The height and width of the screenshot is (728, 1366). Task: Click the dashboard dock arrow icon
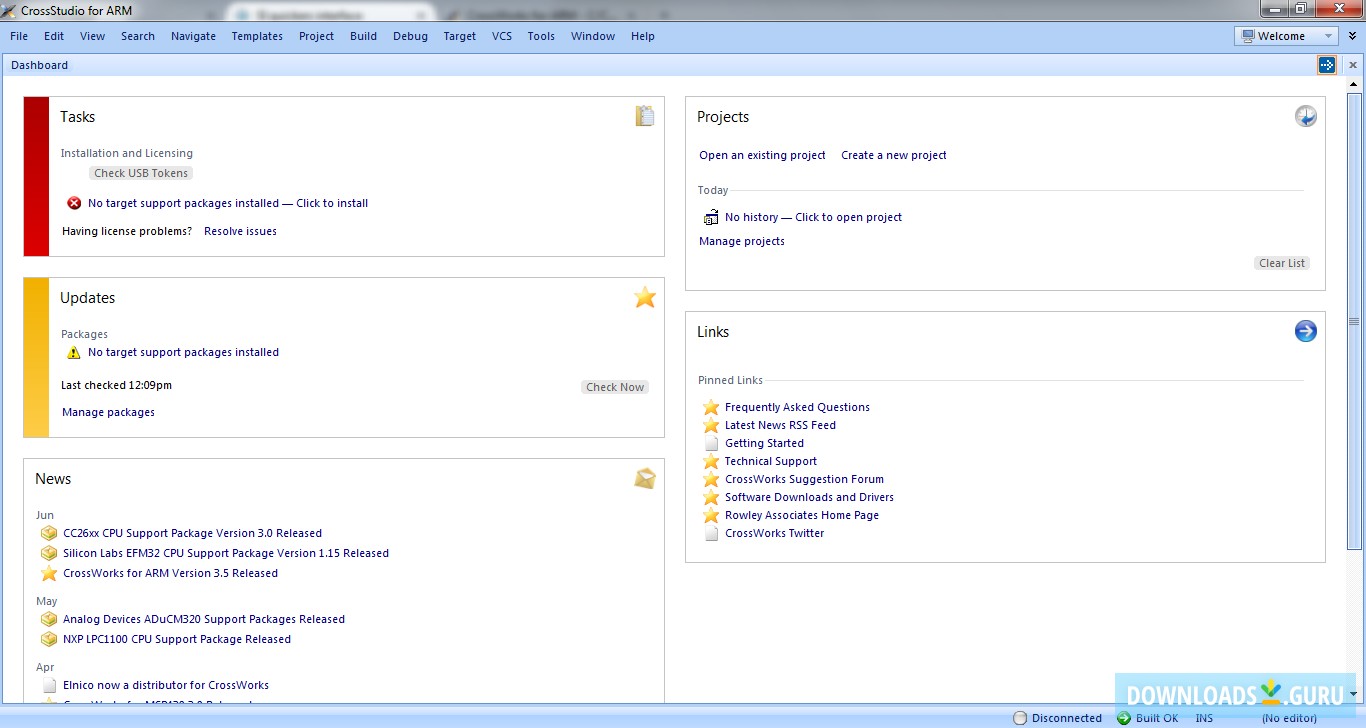point(1327,65)
